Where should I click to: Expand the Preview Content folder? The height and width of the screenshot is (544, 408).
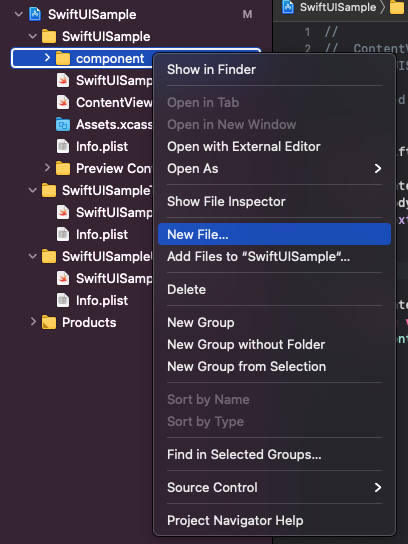tap(47, 168)
